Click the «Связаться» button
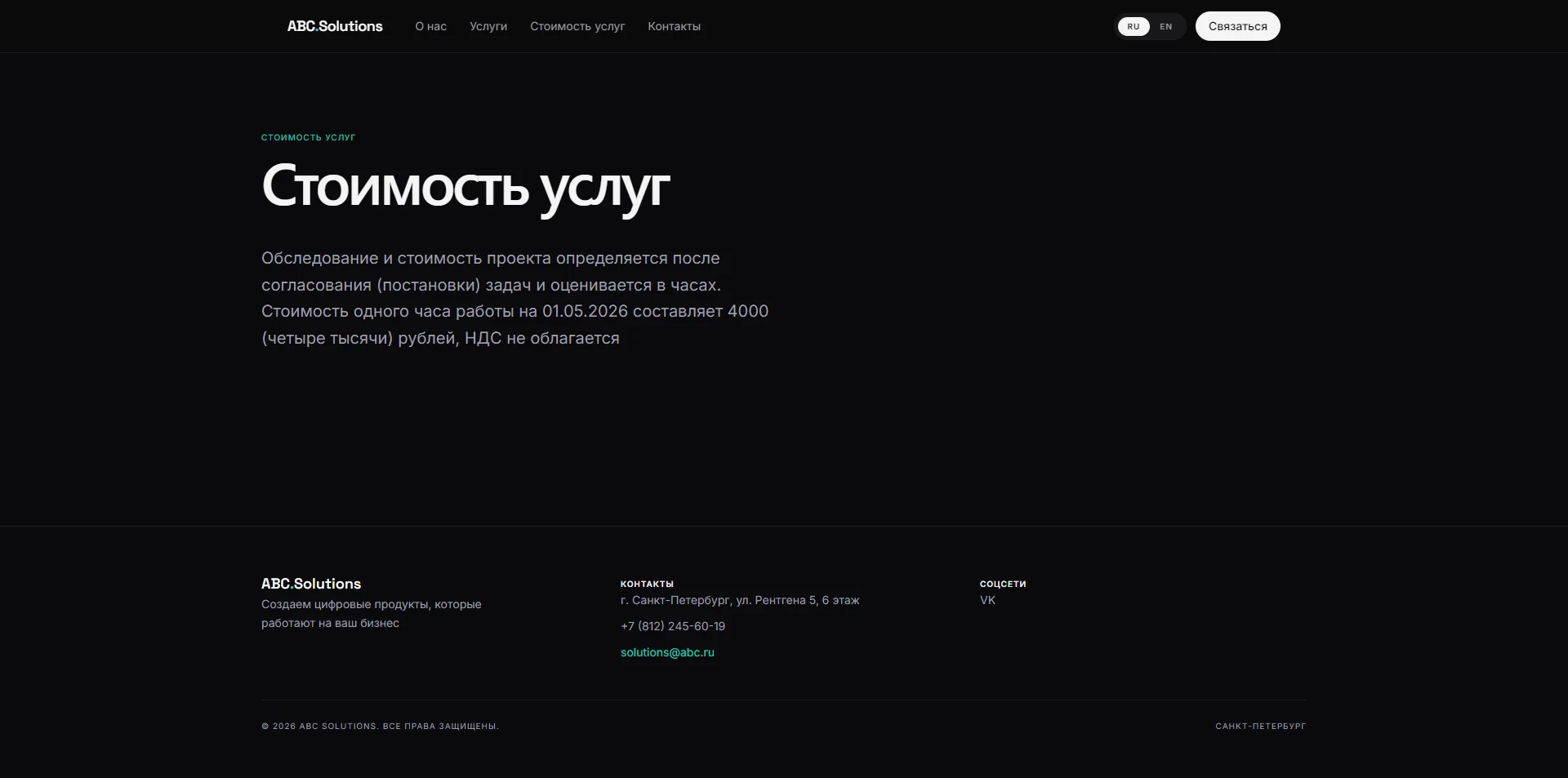 click(1238, 26)
